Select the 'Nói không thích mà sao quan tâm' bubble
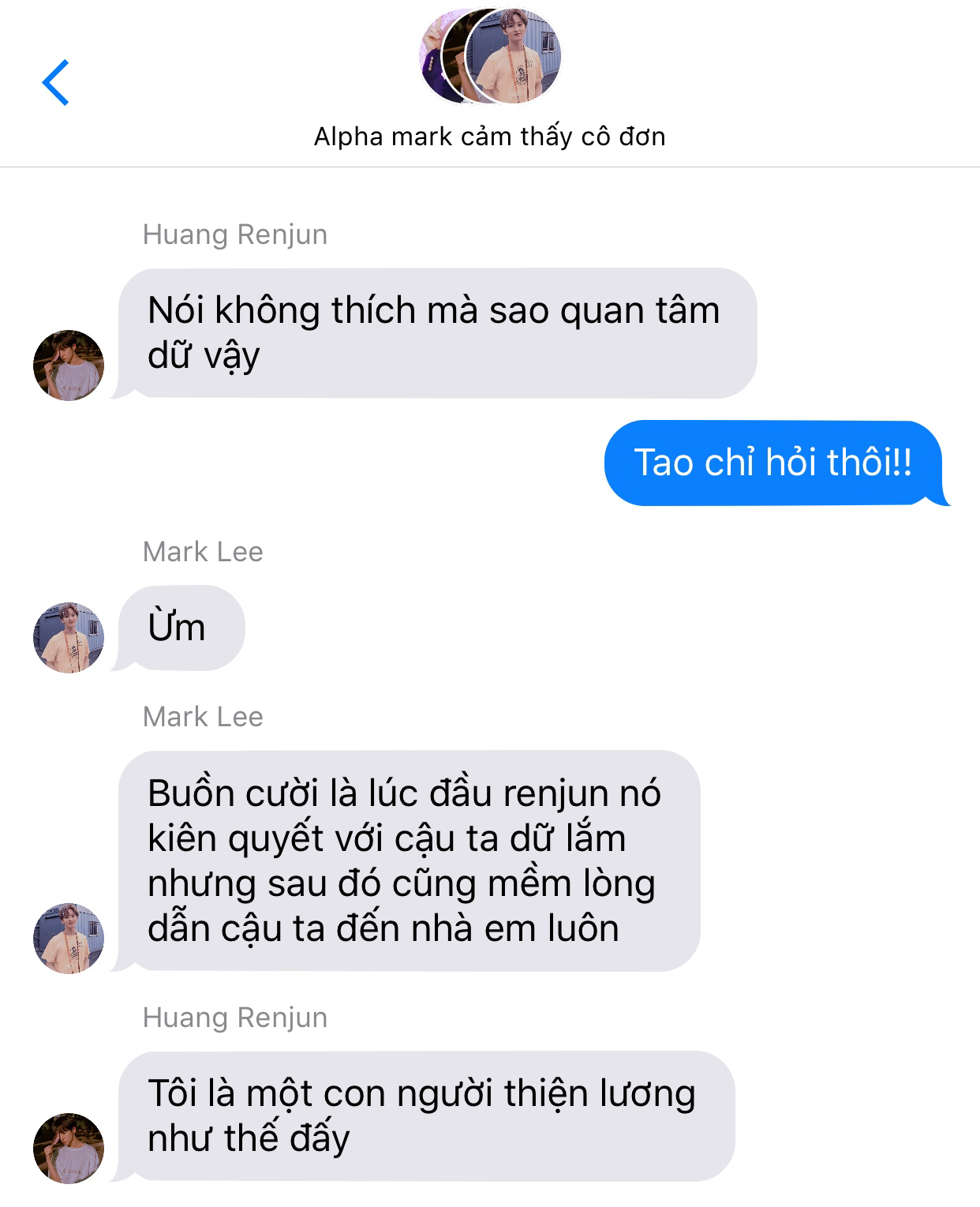 pyautogui.click(x=437, y=333)
